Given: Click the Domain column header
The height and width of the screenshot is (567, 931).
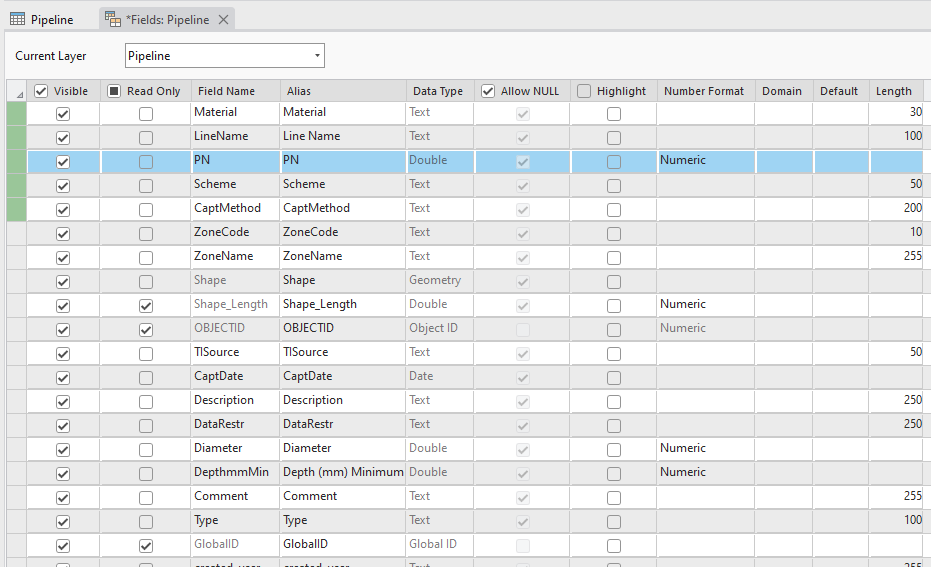Looking at the screenshot, I should [782, 91].
